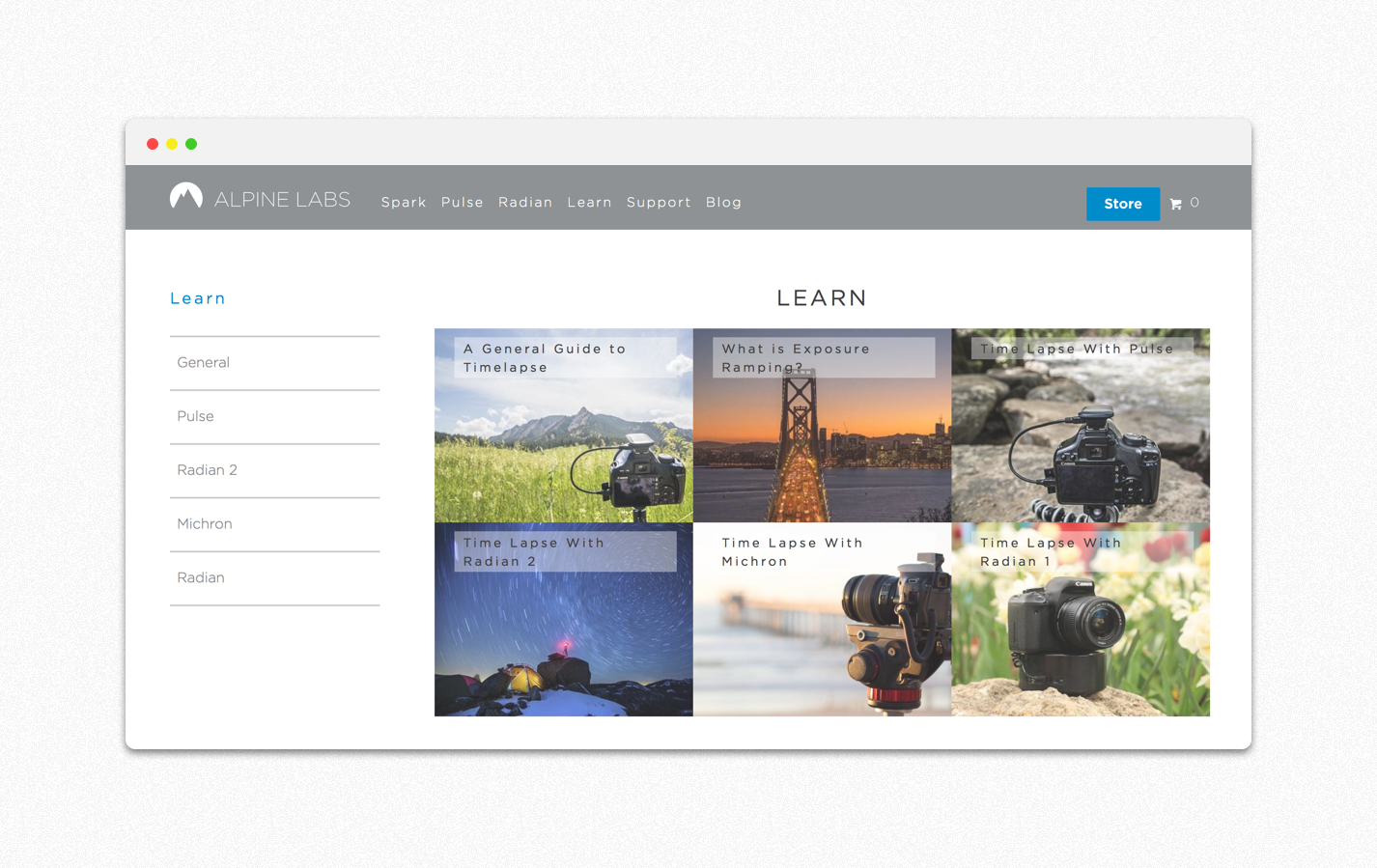Open Time Lapse With Michron tile
The height and width of the screenshot is (868, 1377).
tap(823, 620)
